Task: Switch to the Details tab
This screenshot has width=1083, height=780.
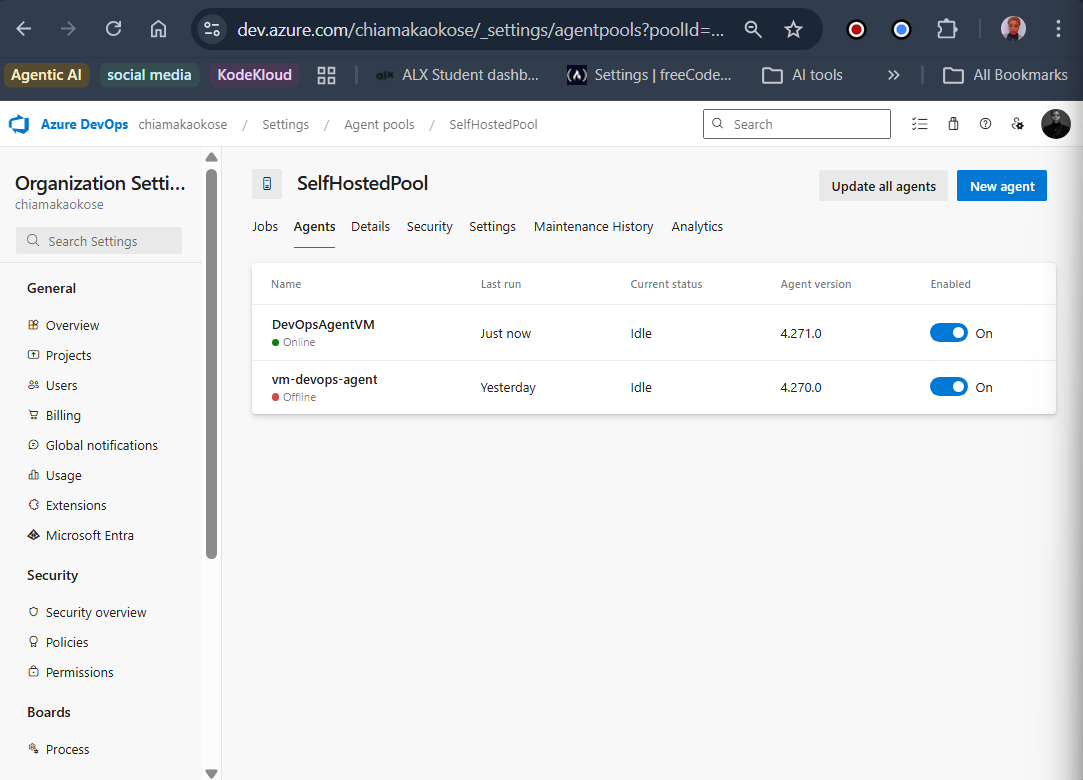Action: (370, 227)
